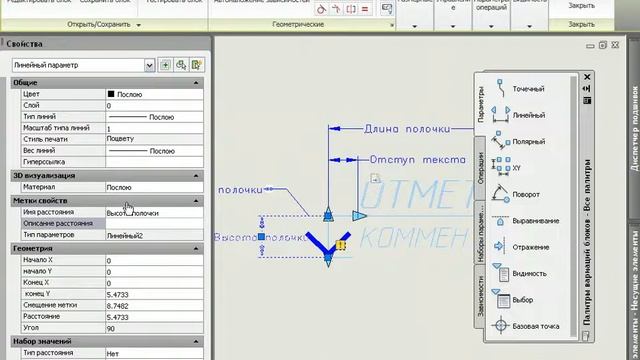
Task: Click the Длина полочки parameter label in drawing
Action: 407,129
